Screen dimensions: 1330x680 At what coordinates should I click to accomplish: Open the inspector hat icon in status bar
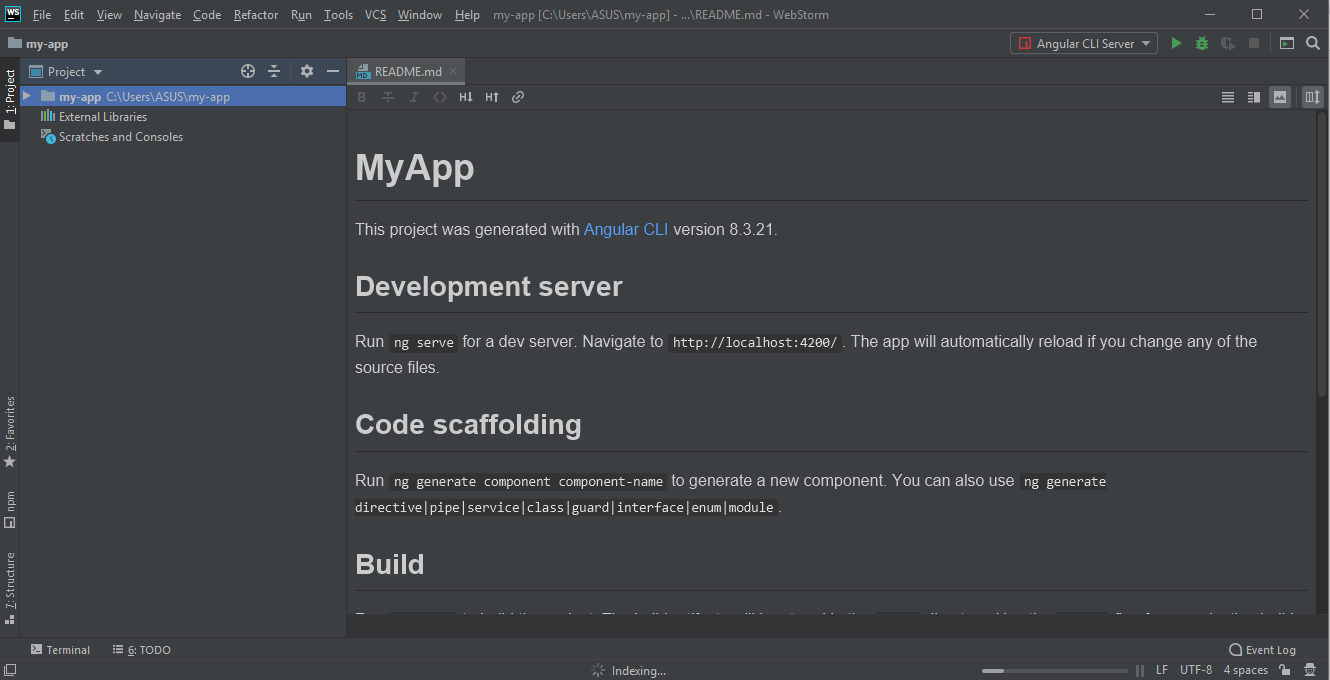1310,670
